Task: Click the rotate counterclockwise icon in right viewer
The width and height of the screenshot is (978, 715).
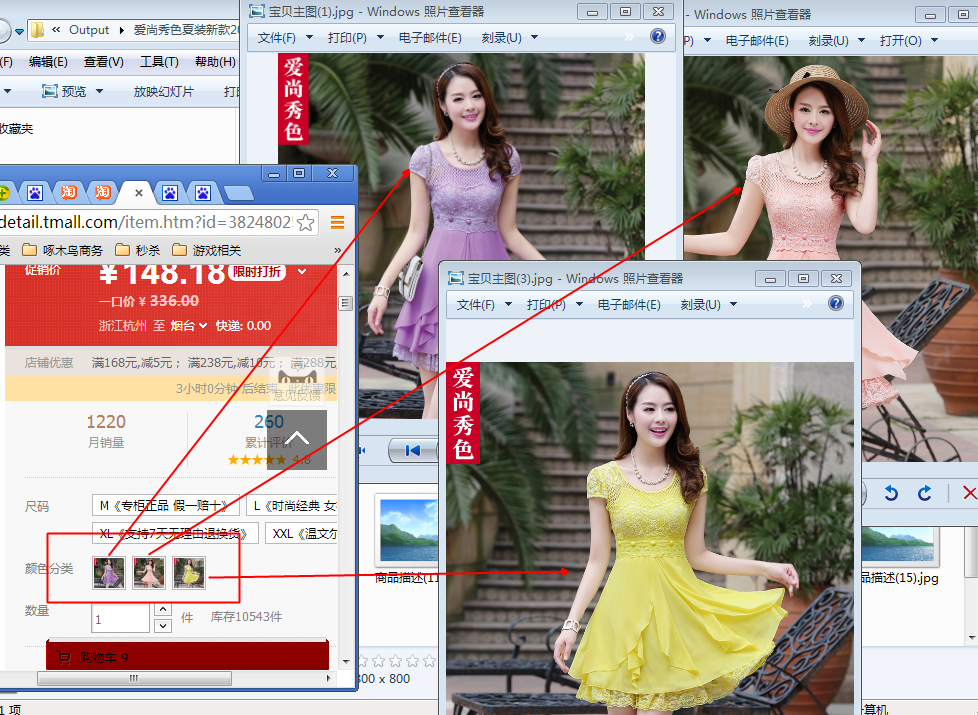Action: (891, 494)
